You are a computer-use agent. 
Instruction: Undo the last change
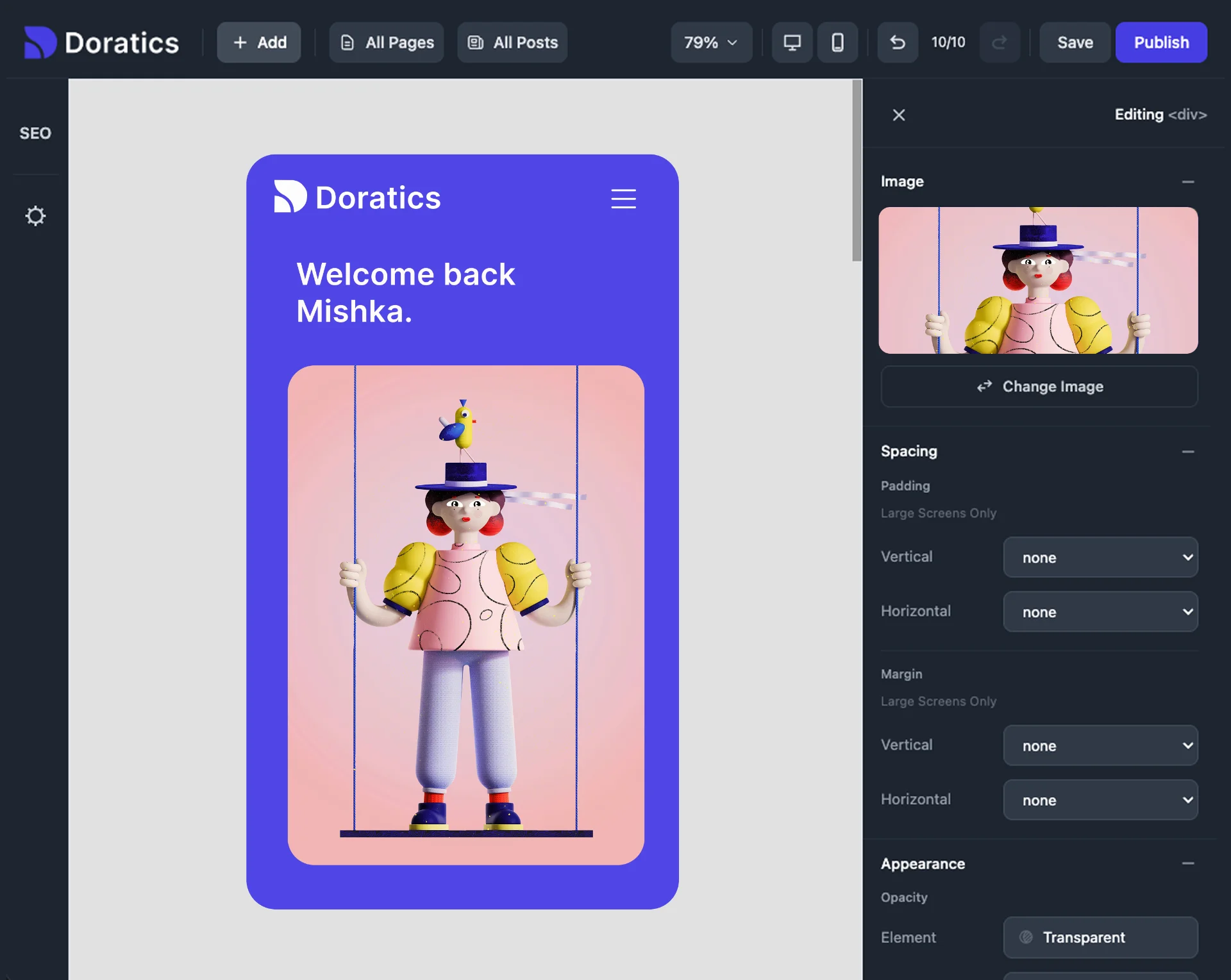[897, 42]
